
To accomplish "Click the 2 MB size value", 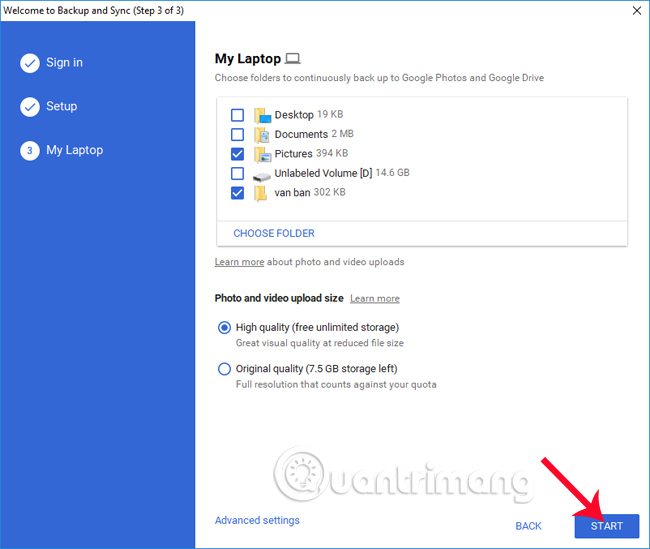I will point(342,134).
